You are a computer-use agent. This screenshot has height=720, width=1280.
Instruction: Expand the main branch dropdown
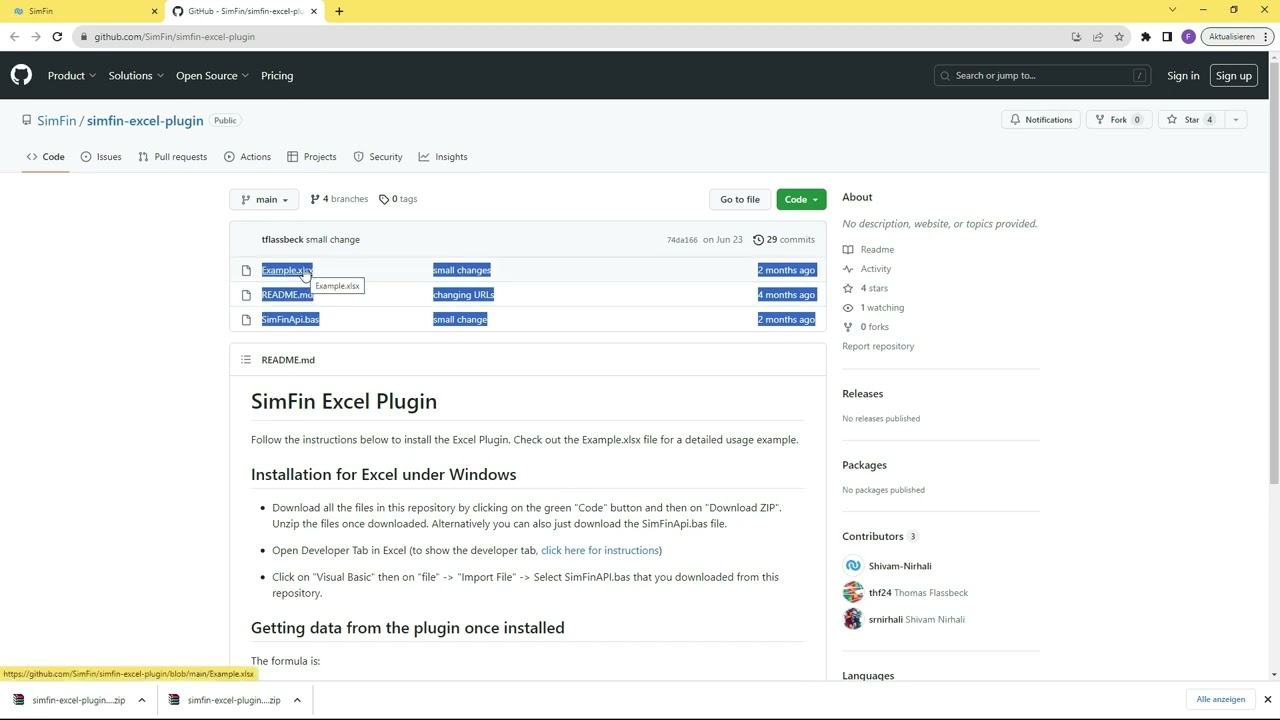pos(264,199)
